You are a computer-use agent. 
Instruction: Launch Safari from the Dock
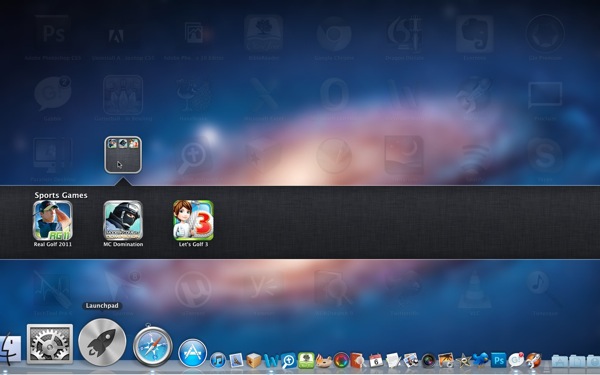pos(153,346)
